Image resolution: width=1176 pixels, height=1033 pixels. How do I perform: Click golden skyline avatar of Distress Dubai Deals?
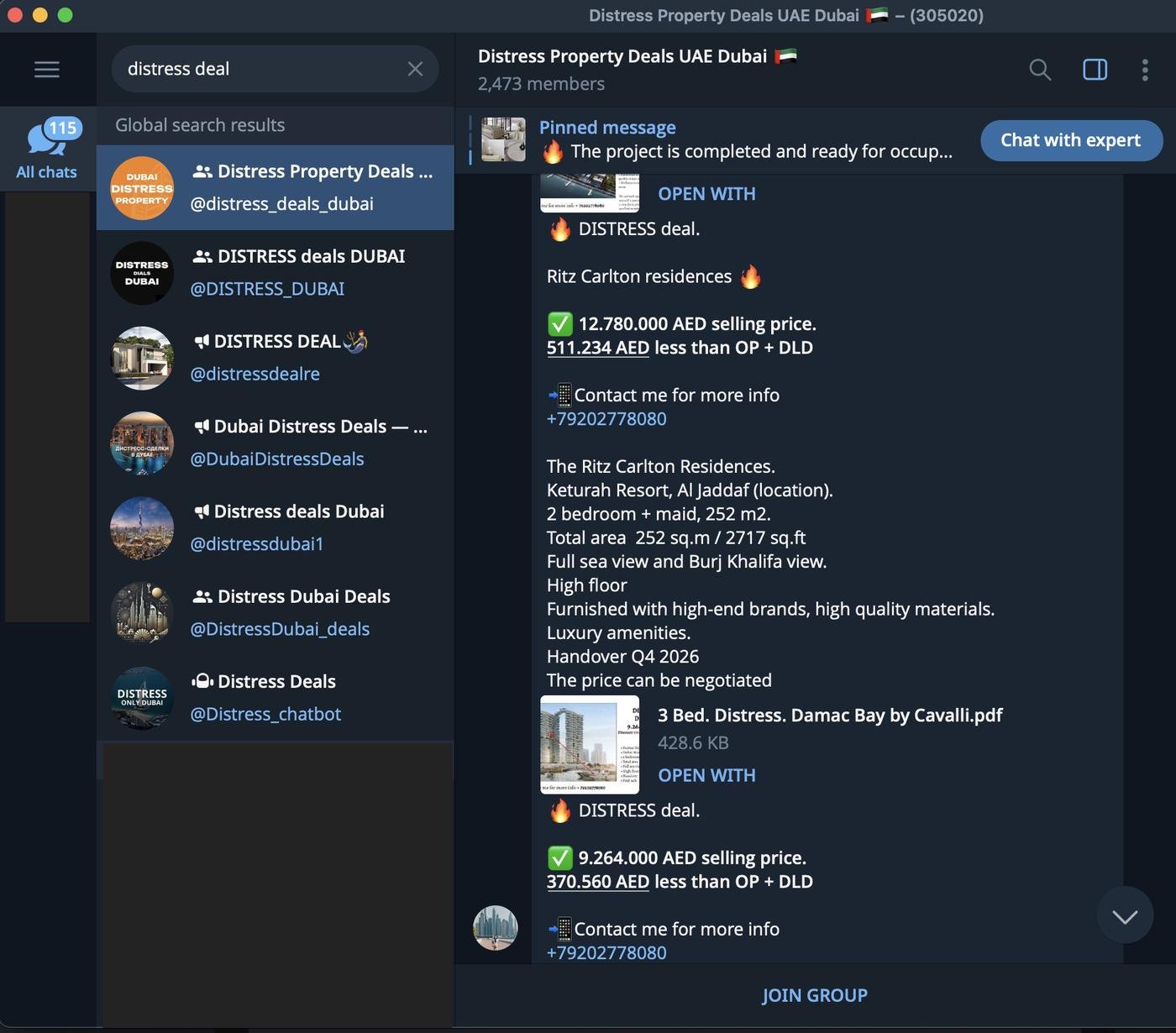pyautogui.click(x=142, y=613)
